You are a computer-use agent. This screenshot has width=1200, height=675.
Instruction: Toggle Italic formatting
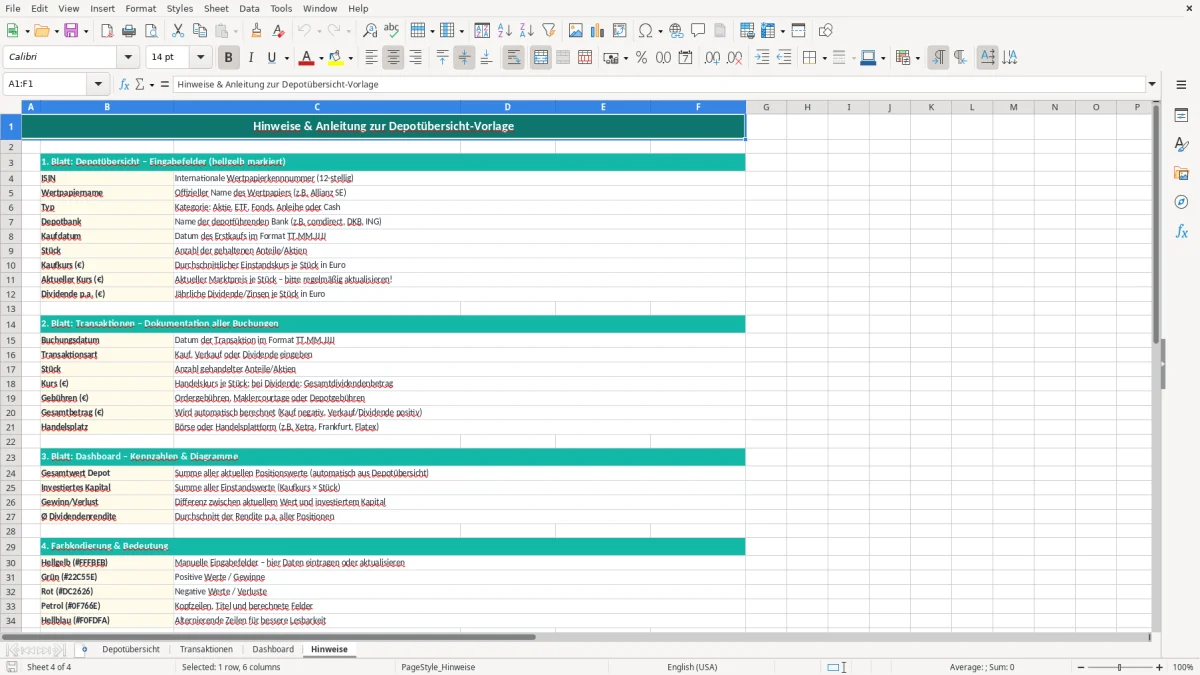tap(251, 58)
